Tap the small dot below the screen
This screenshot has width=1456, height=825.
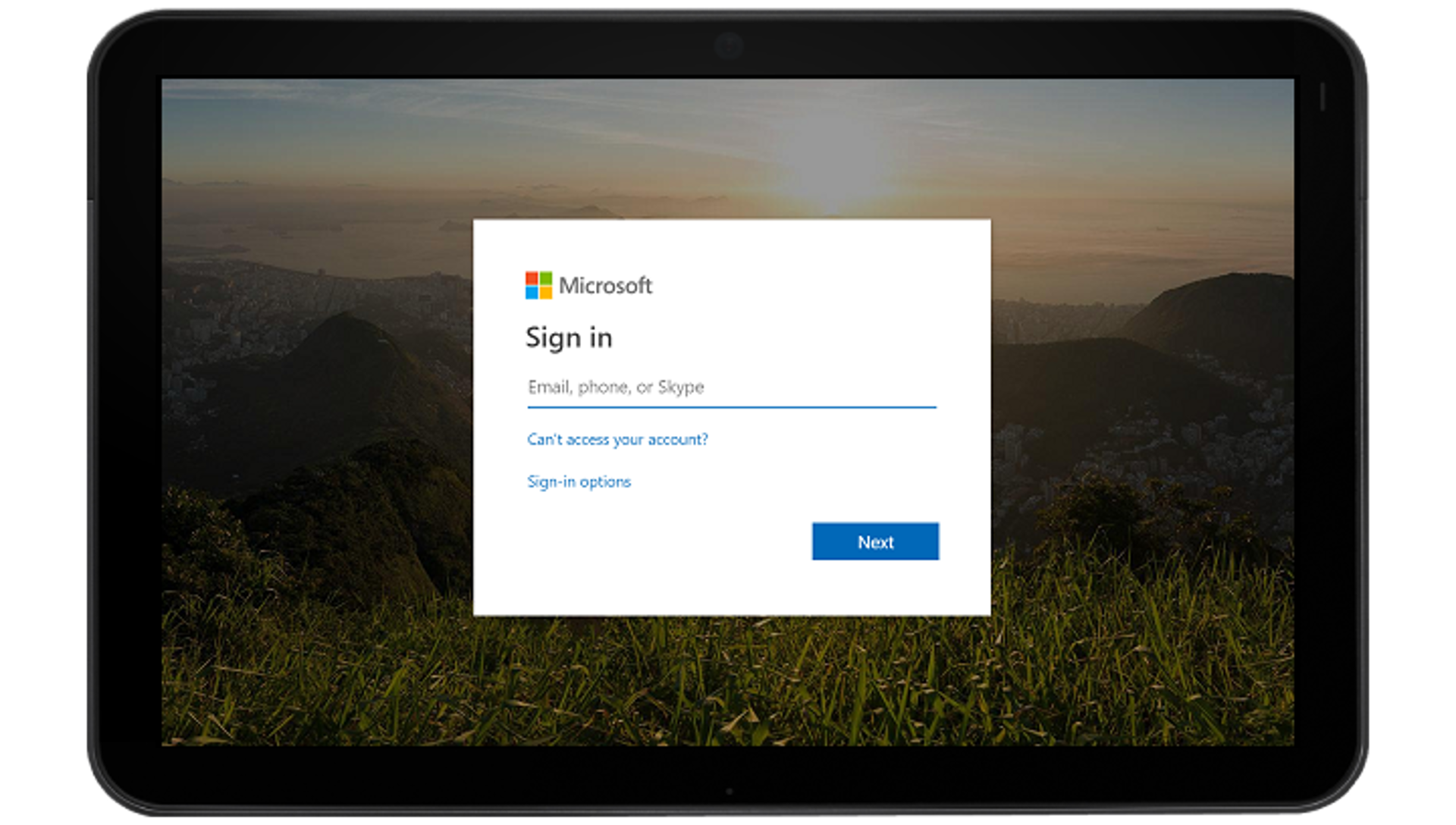pyautogui.click(x=729, y=792)
